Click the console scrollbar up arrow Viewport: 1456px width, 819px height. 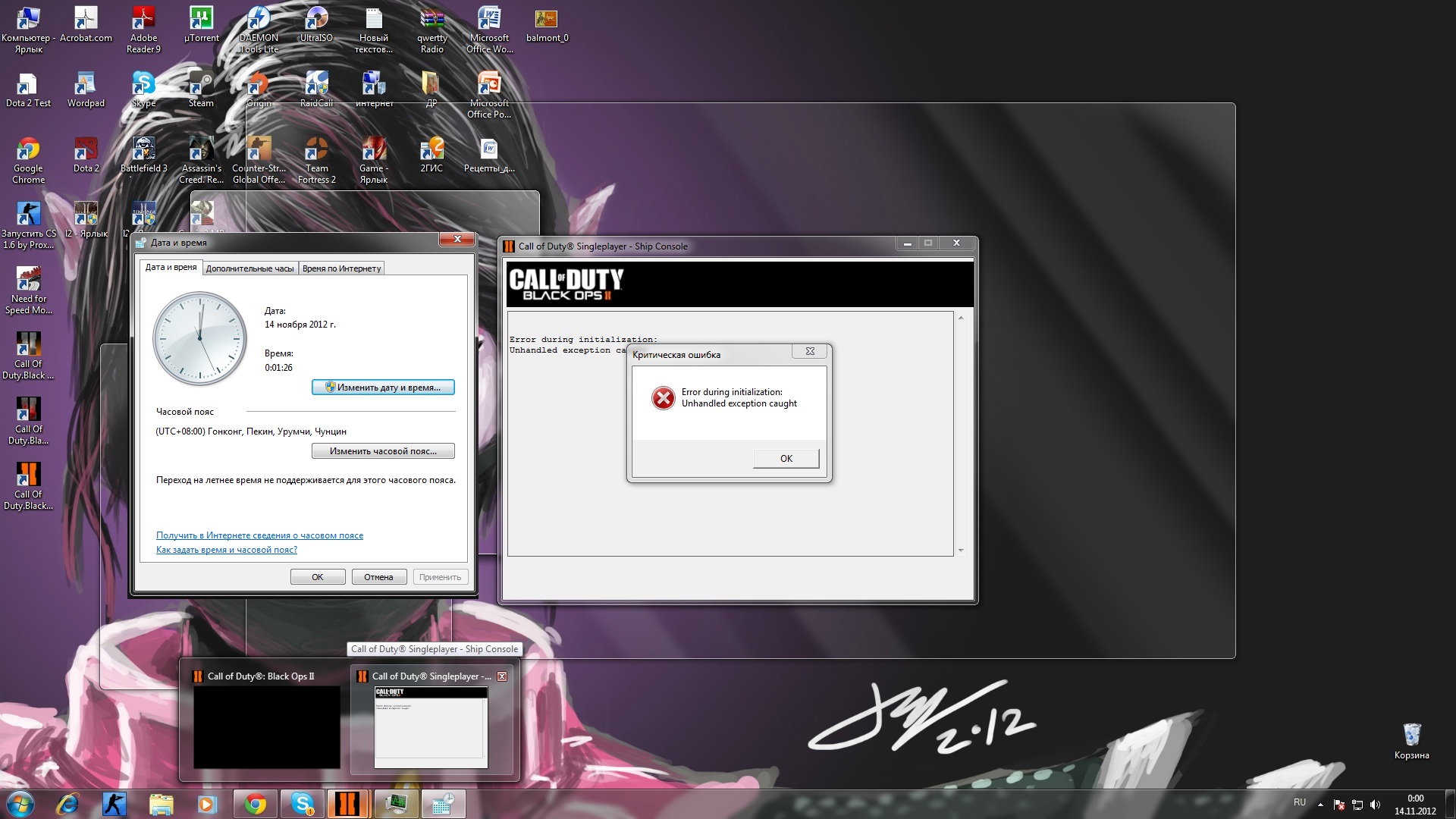click(x=961, y=318)
